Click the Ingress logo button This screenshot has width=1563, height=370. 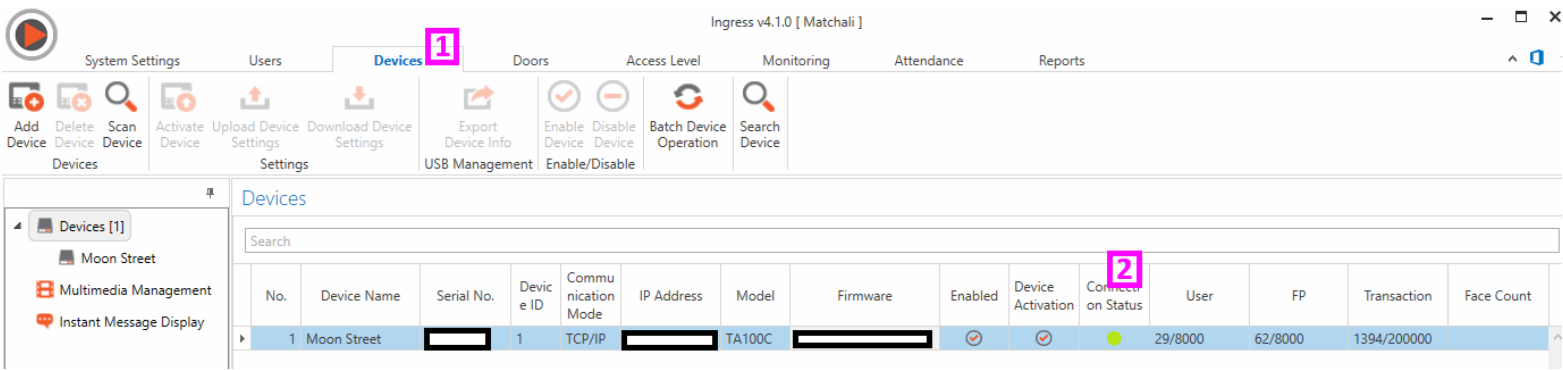[32, 33]
